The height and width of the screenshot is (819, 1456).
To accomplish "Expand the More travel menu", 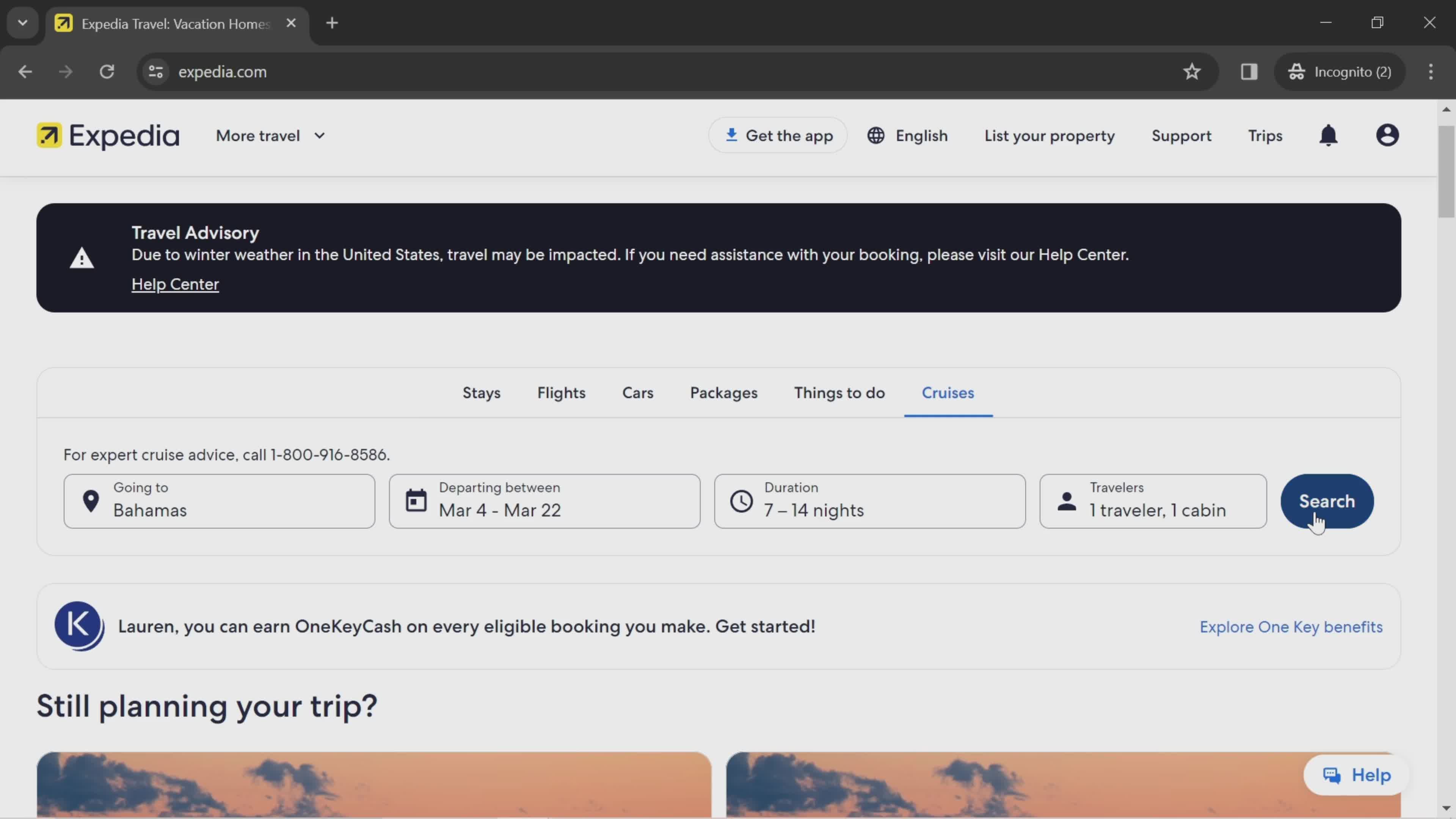I will tap(270, 136).
